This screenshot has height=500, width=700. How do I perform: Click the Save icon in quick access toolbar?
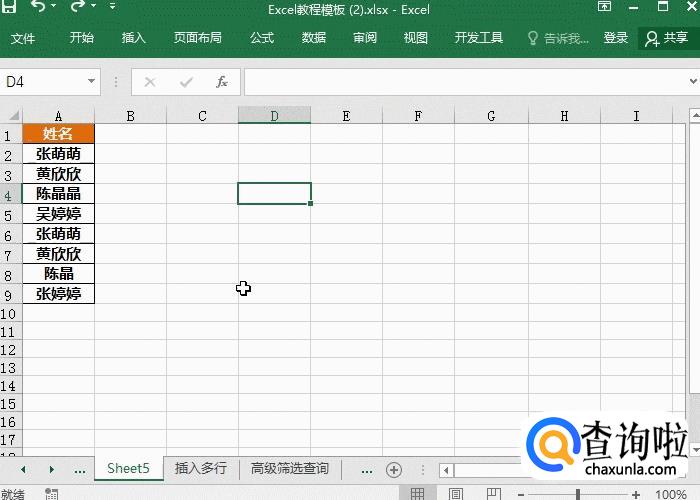(9, 5)
